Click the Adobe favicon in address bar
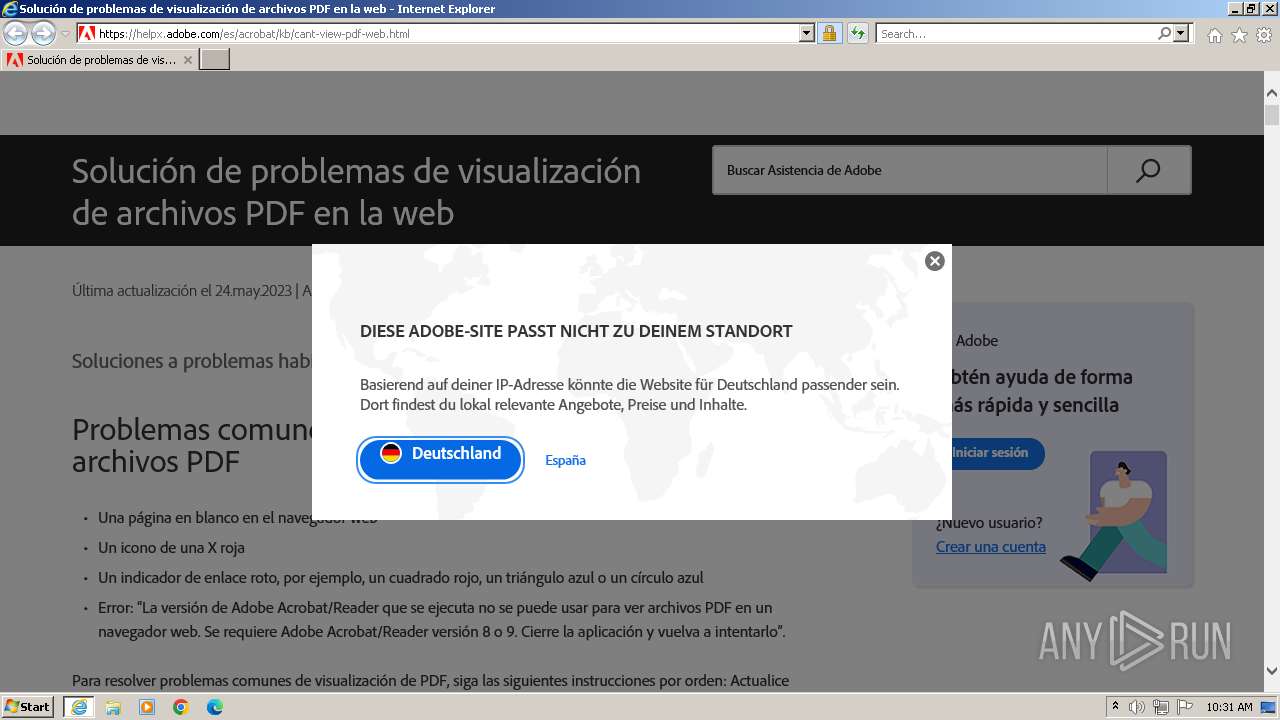Screen dimensions: 1280x720 87,33
